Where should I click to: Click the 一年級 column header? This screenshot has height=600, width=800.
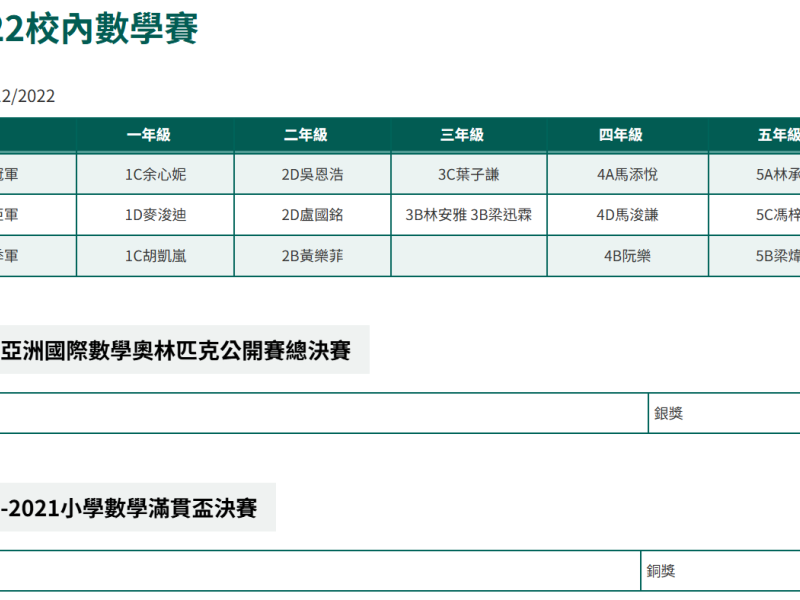pyautogui.click(x=155, y=135)
